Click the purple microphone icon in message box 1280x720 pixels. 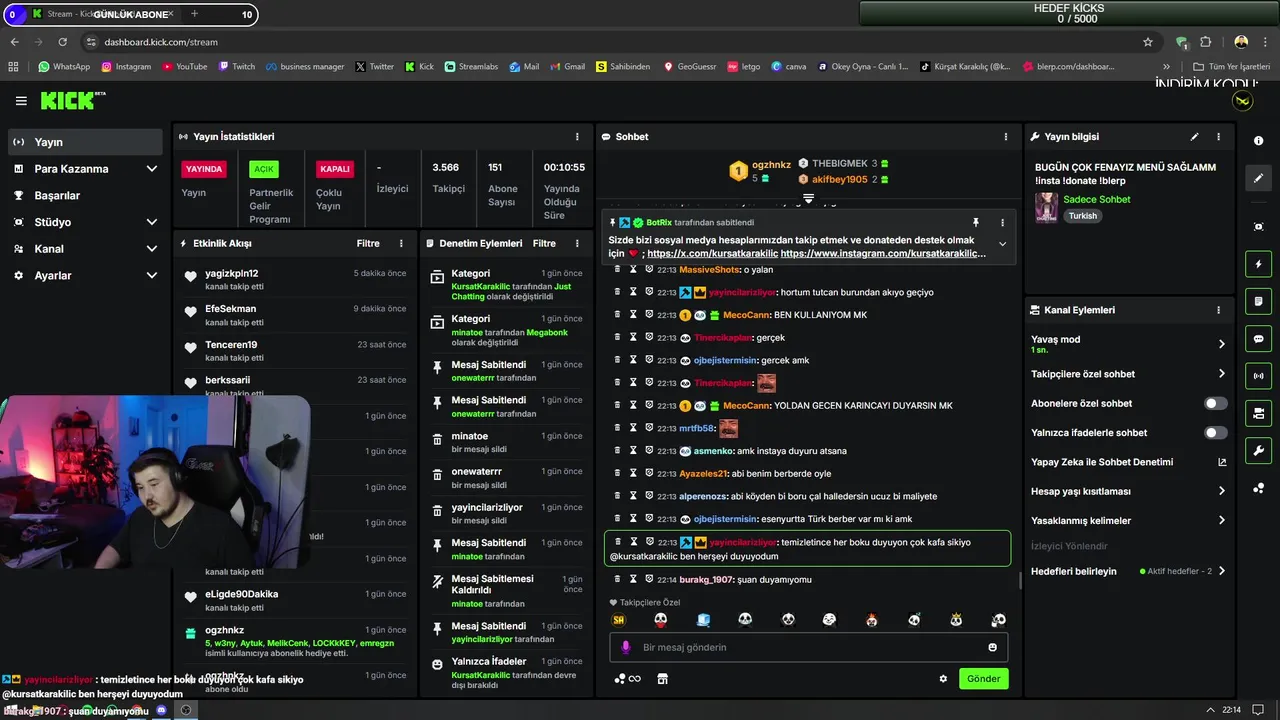coord(626,647)
